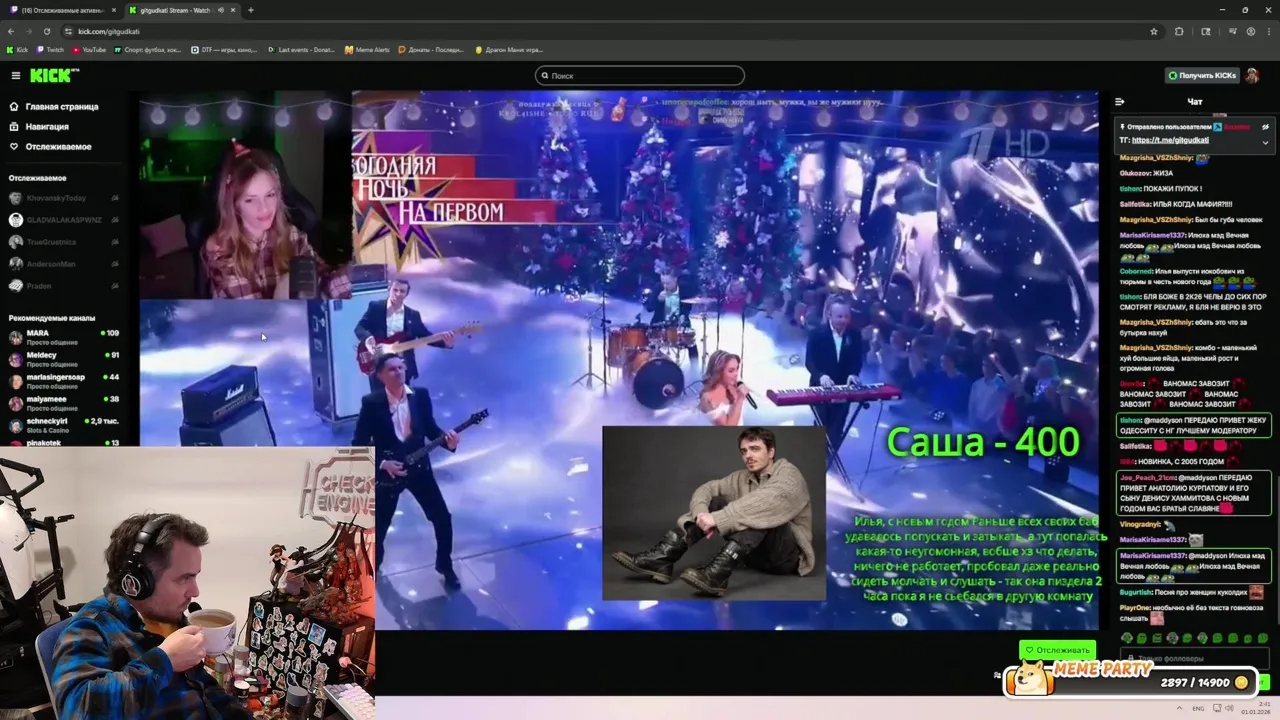Open Донаты - Последн bookmark
Image resolution: width=1280 pixels, height=720 pixels.
(432, 49)
